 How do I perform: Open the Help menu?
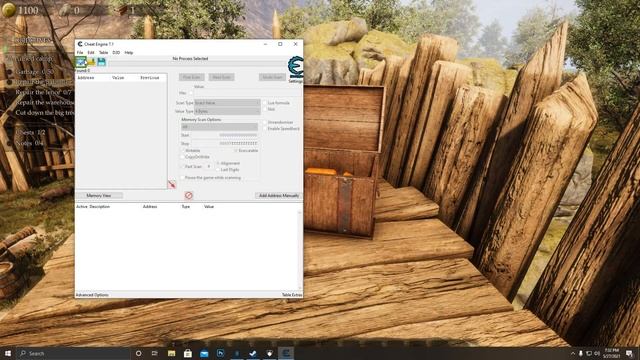pos(129,53)
